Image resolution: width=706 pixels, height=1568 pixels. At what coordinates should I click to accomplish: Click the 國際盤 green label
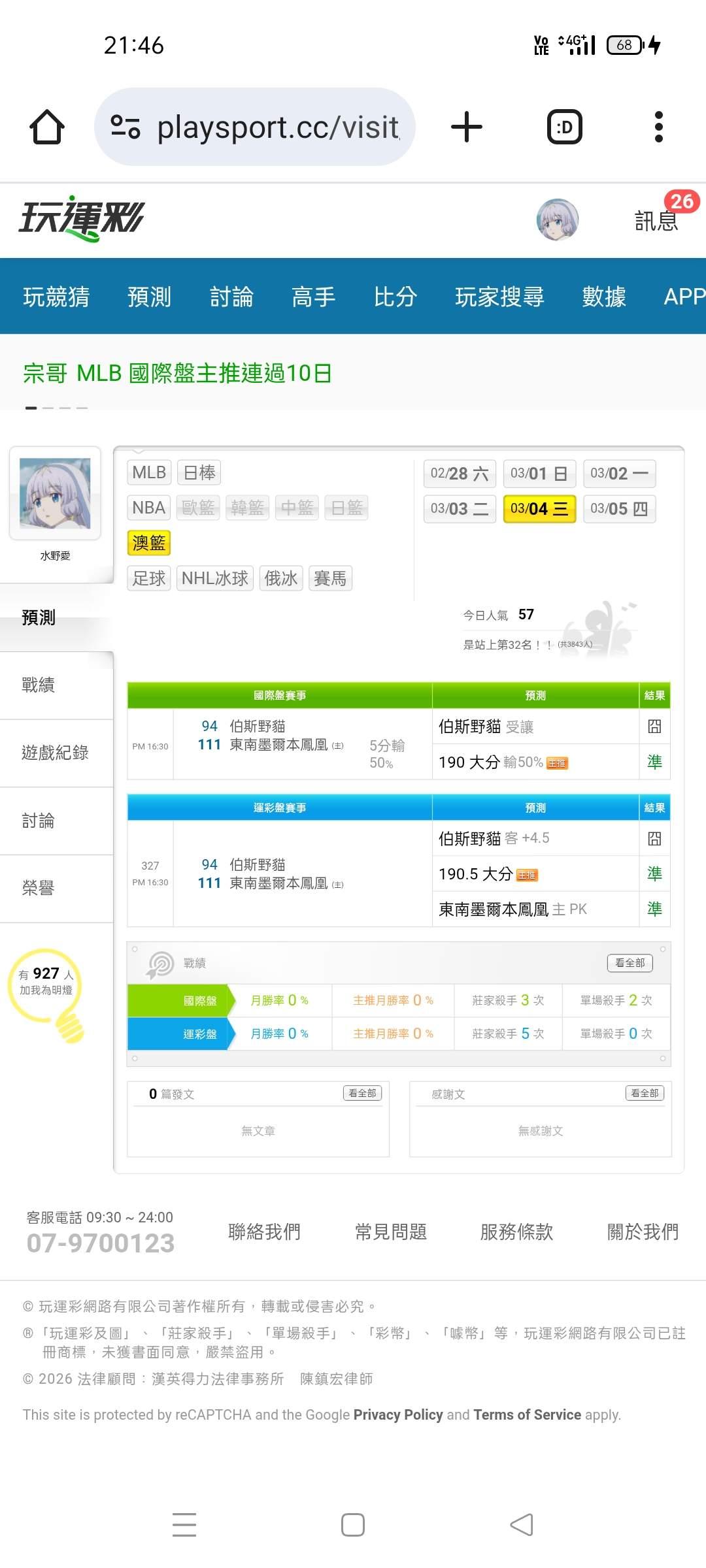[180, 1000]
